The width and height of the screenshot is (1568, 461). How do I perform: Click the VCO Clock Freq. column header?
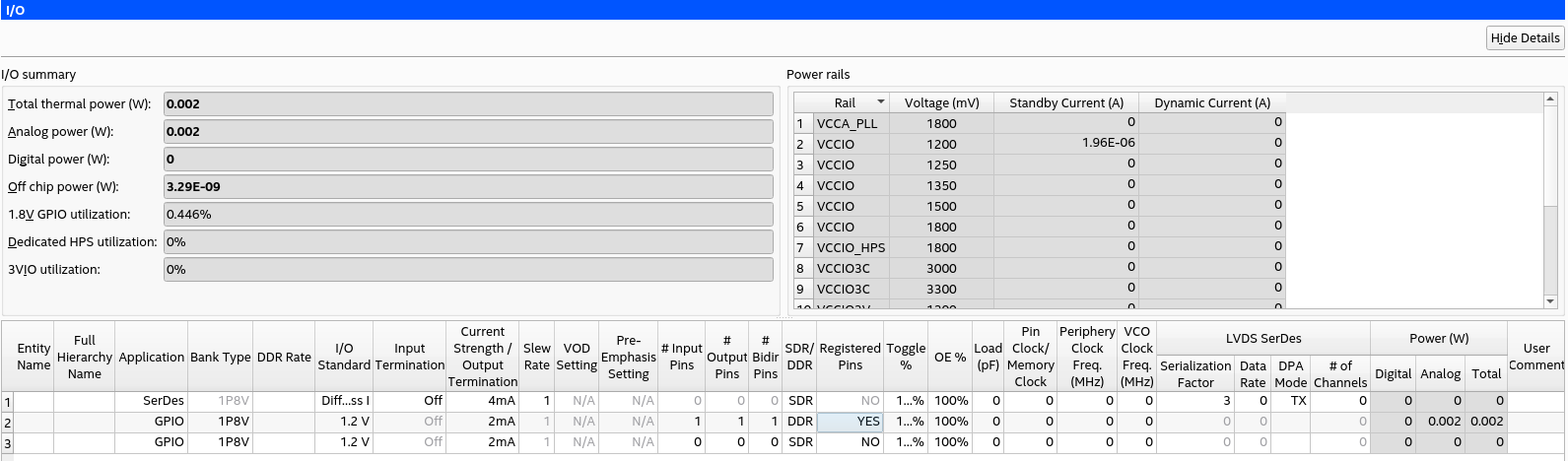pos(1136,357)
